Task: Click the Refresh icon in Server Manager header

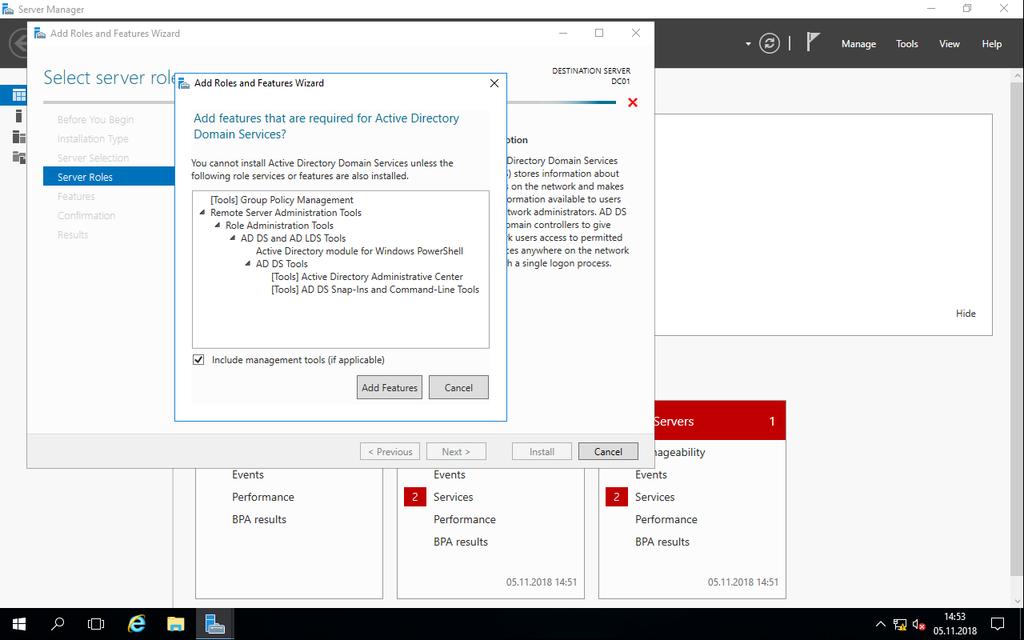Action: [769, 44]
